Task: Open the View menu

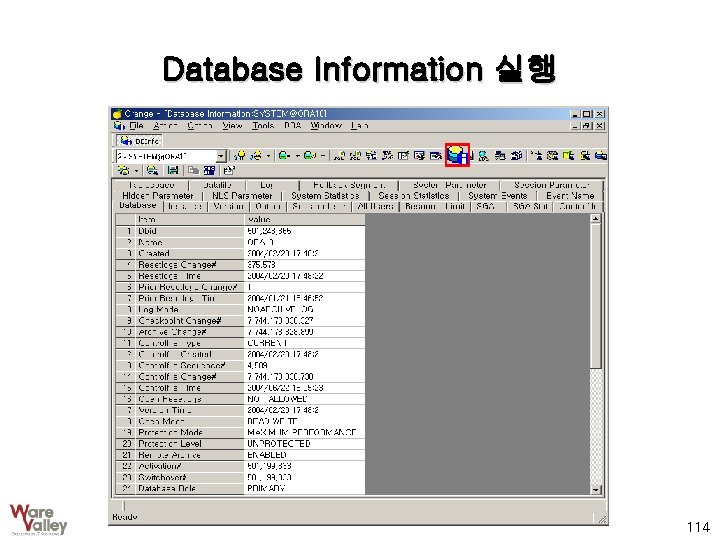Action: pyautogui.click(x=232, y=125)
